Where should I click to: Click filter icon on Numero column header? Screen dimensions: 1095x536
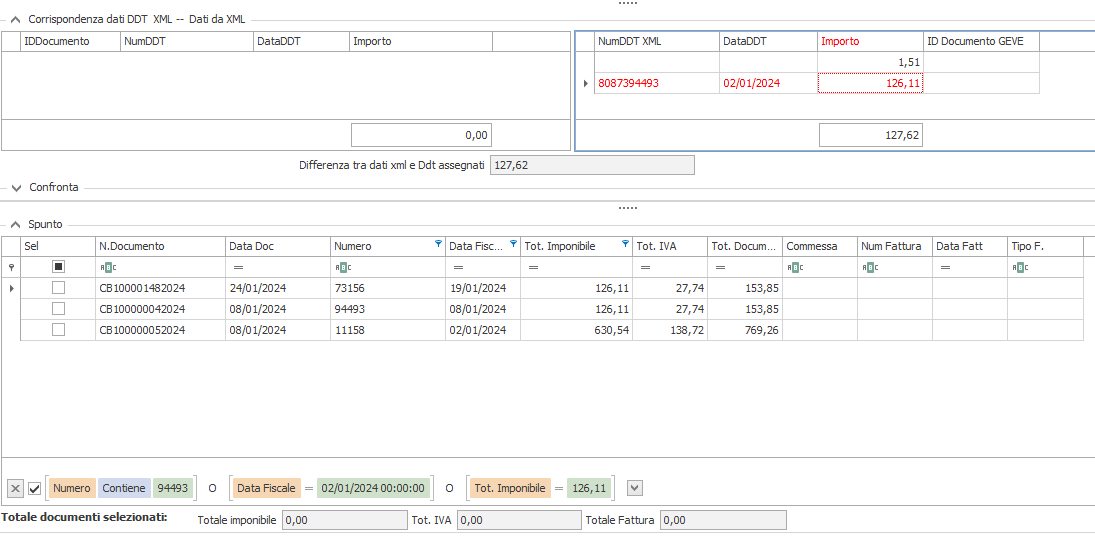pos(438,243)
